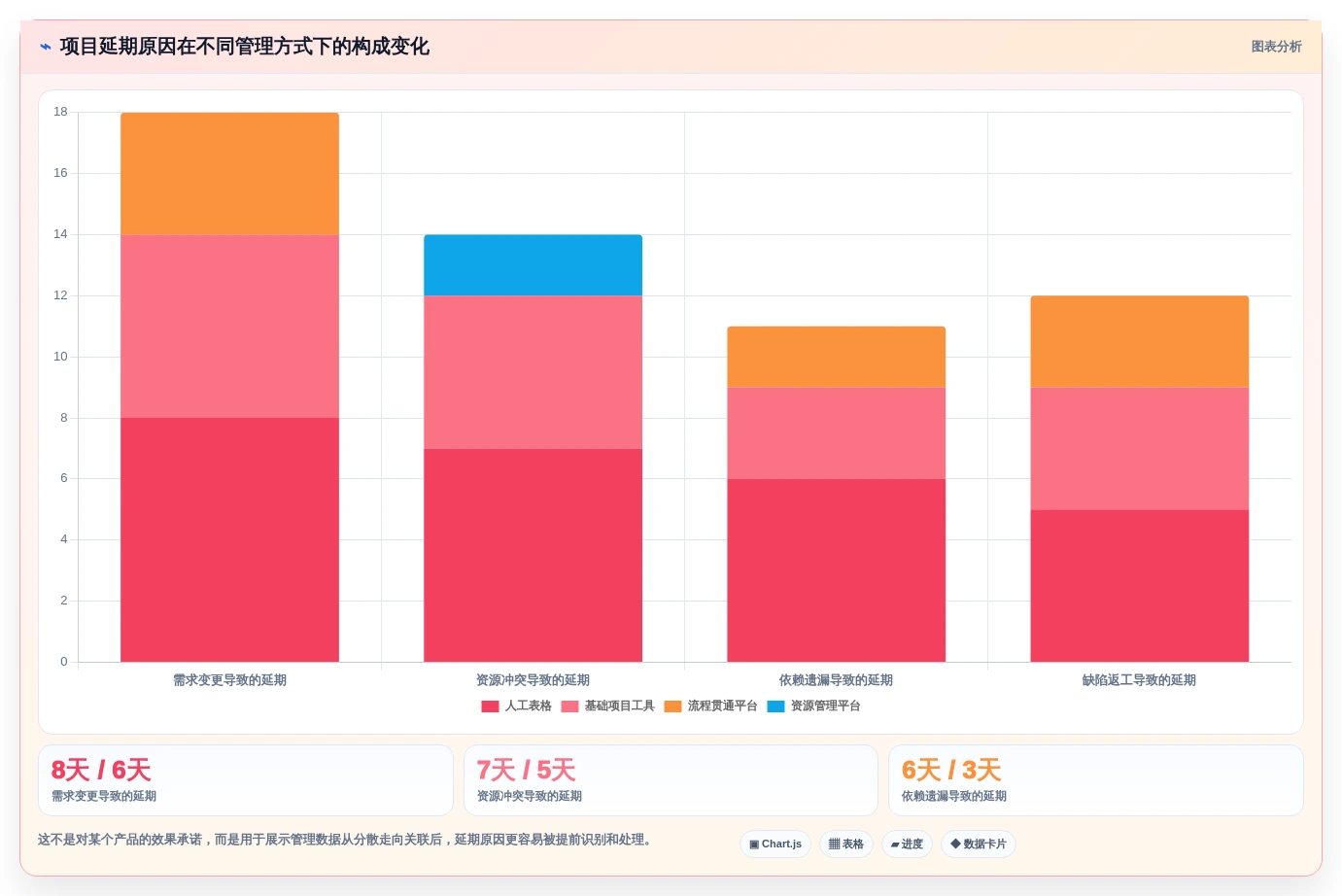The image size is (1342, 896).
Task: Select the 数据卡片 tag
Action: point(979,844)
